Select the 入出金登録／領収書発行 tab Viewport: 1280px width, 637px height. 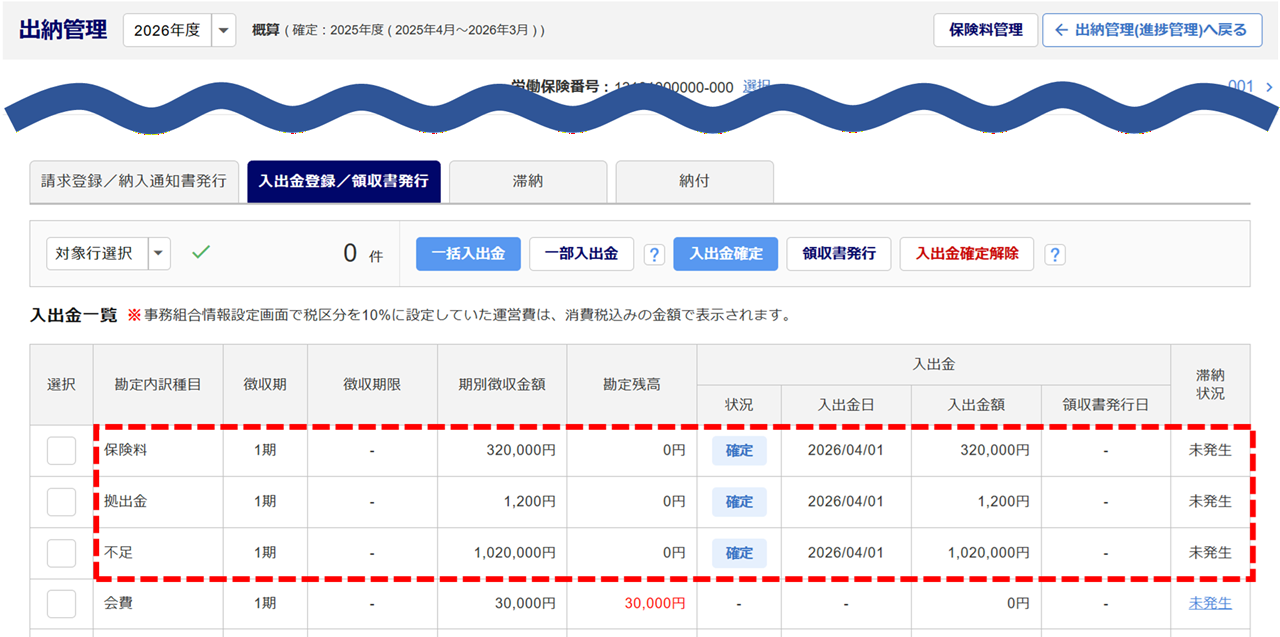[x=343, y=182]
